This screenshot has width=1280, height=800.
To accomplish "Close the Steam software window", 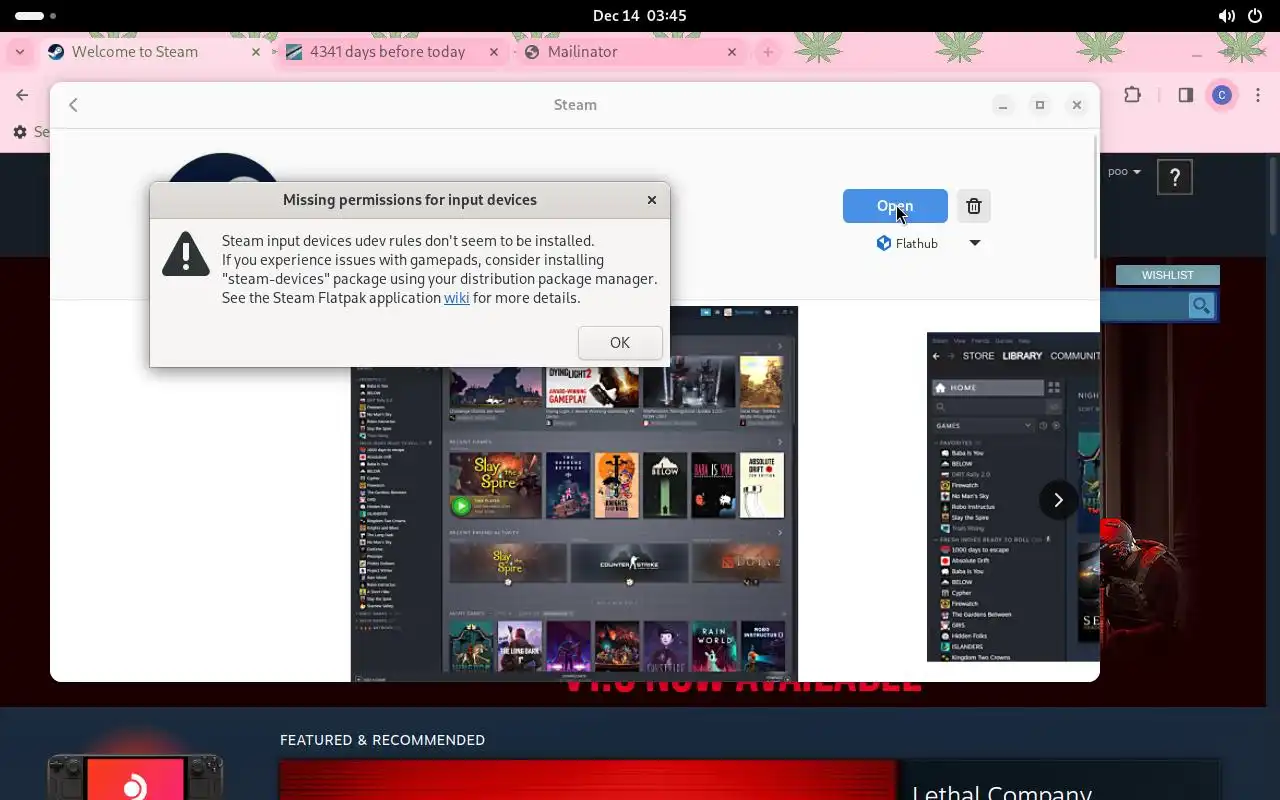I will 1077,105.
